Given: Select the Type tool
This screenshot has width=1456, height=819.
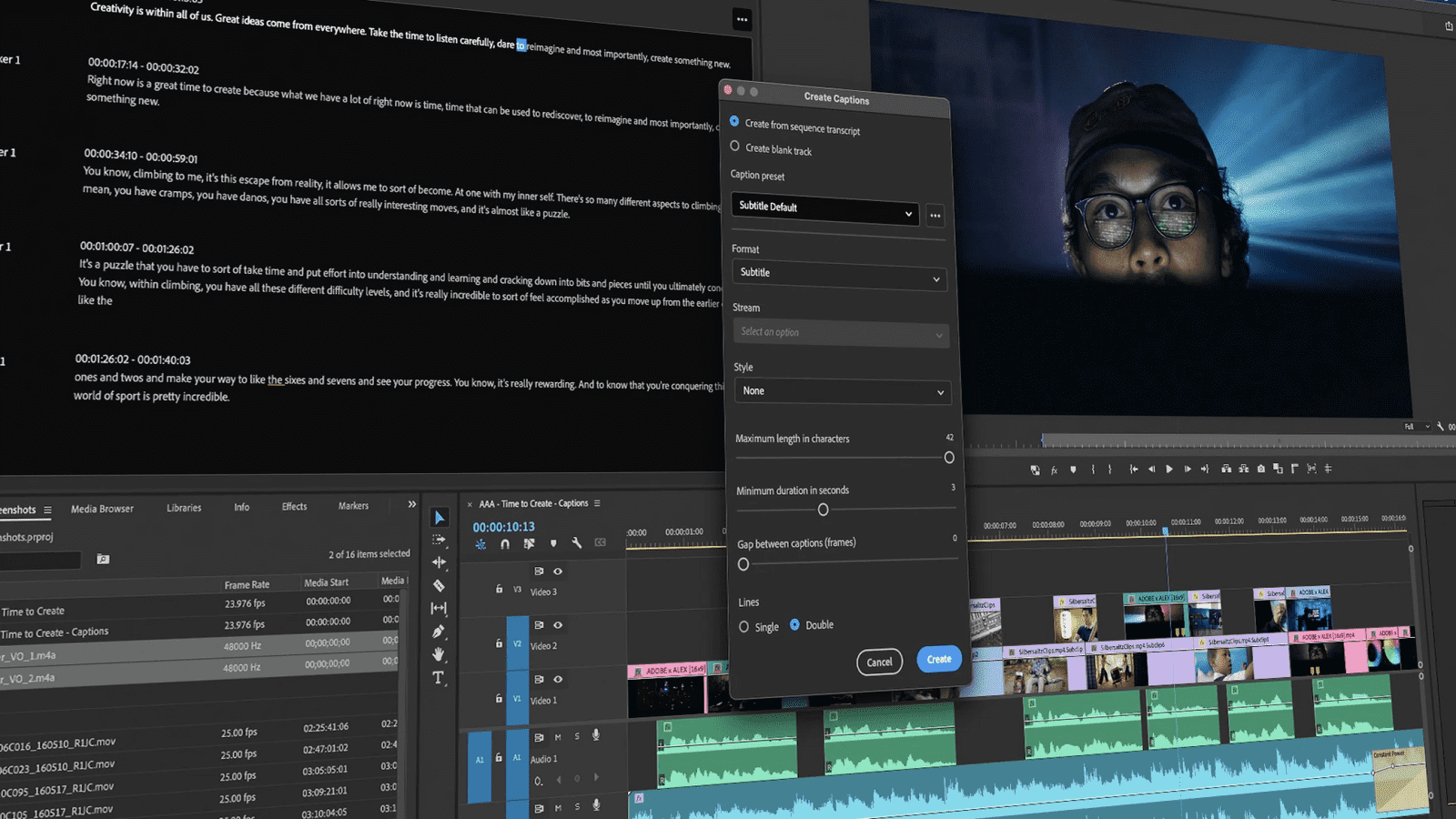Looking at the screenshot, I should (x=438, y=677).
